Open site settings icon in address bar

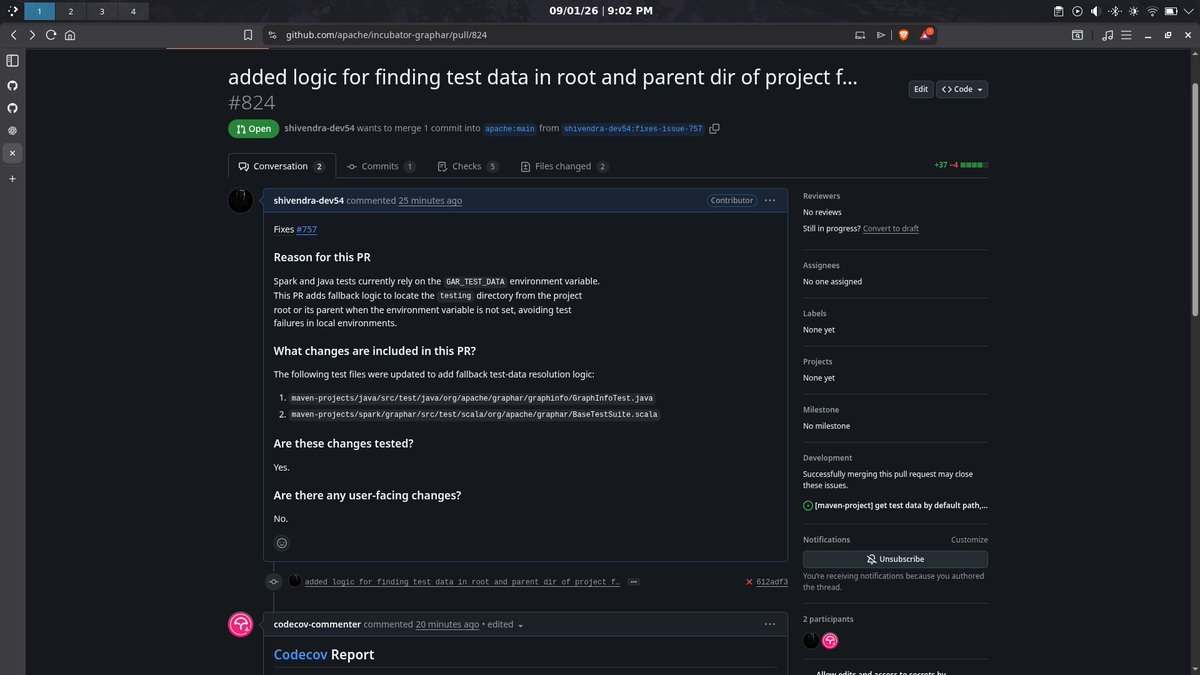pyautogui.click(x=271, y=34)
